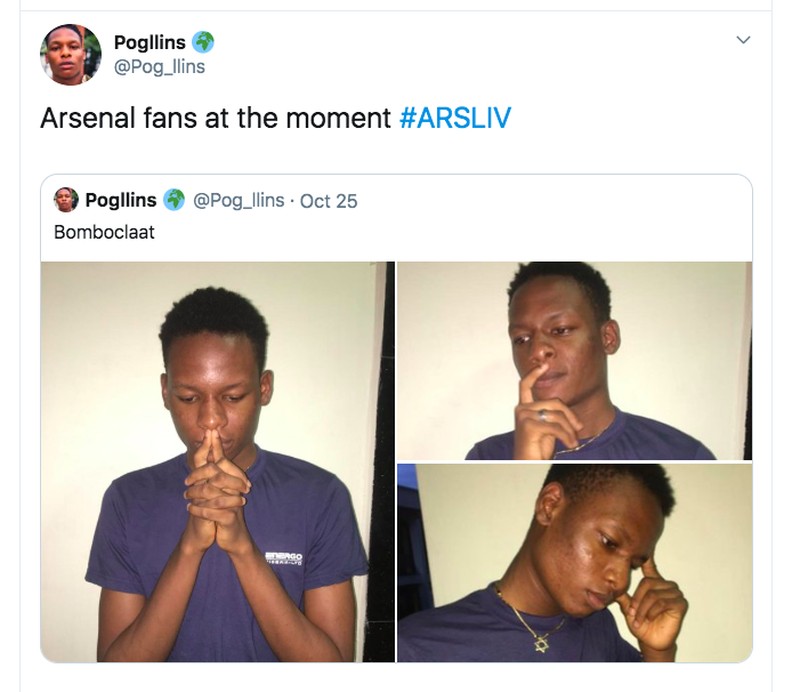Image resolution: width=800 pixels, height=692 pixels.
Task: Click the @Pog_llins handle under the main name
Action: tap(160, 66)
